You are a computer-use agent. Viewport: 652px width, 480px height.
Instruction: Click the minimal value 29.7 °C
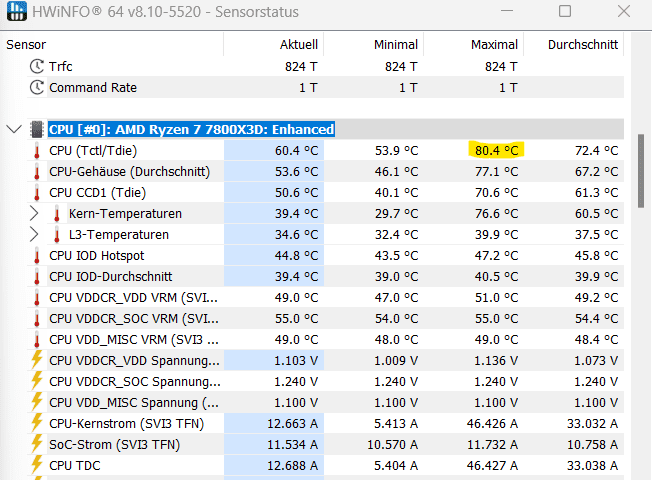396,213
